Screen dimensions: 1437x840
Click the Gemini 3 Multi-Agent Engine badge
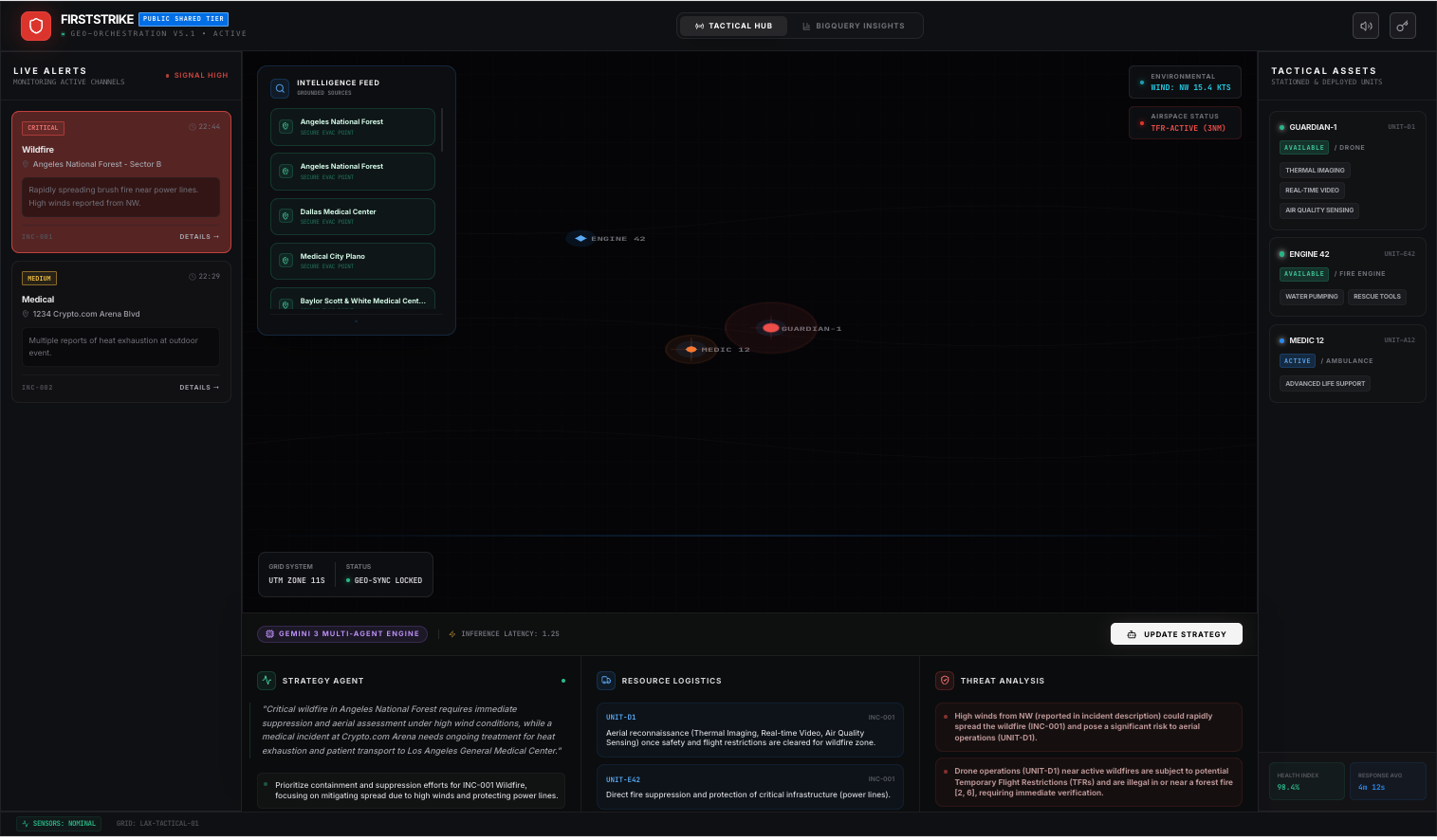(x=342, y=633)
